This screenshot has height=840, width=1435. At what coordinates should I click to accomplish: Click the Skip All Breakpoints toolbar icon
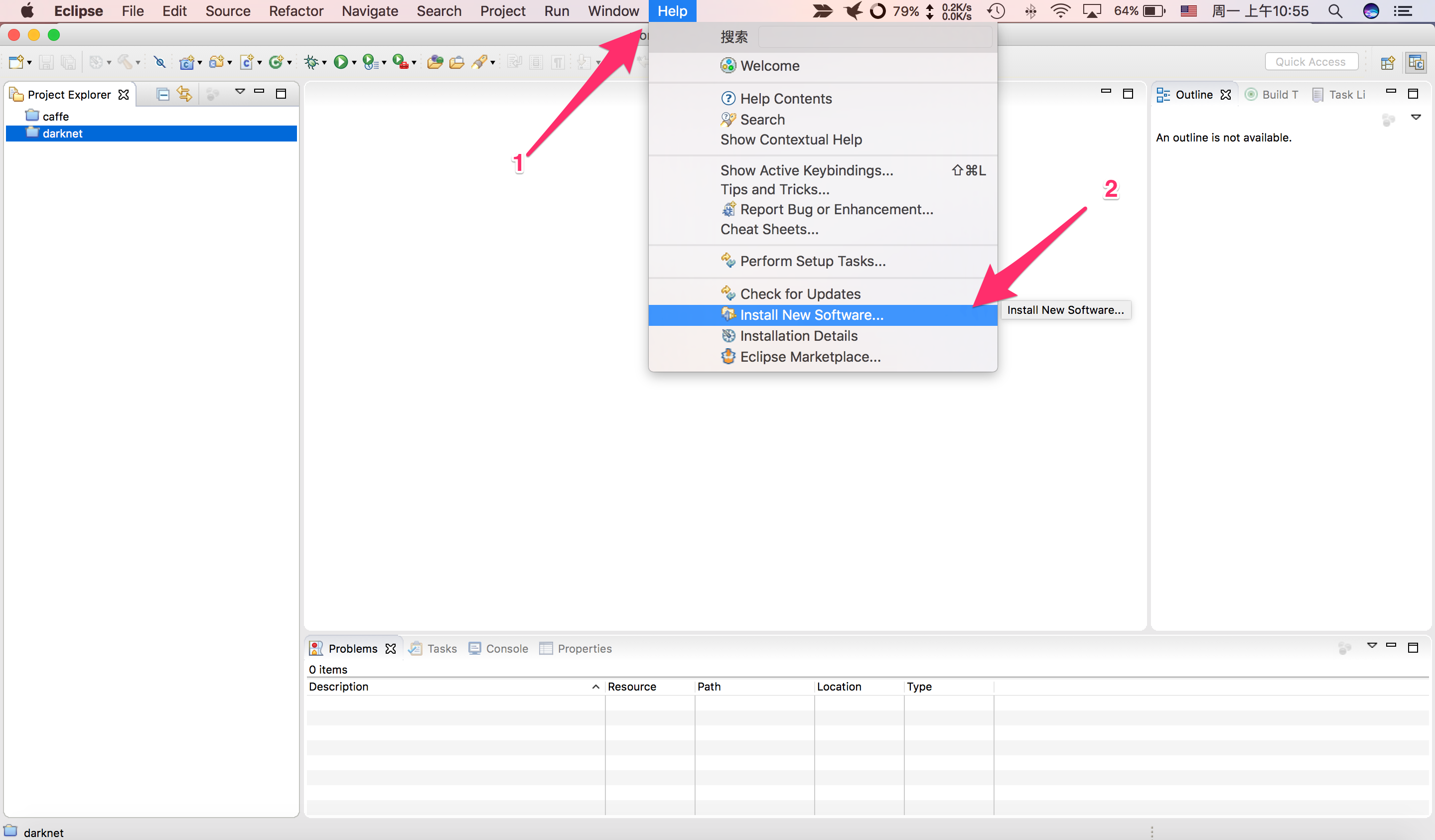160,62
